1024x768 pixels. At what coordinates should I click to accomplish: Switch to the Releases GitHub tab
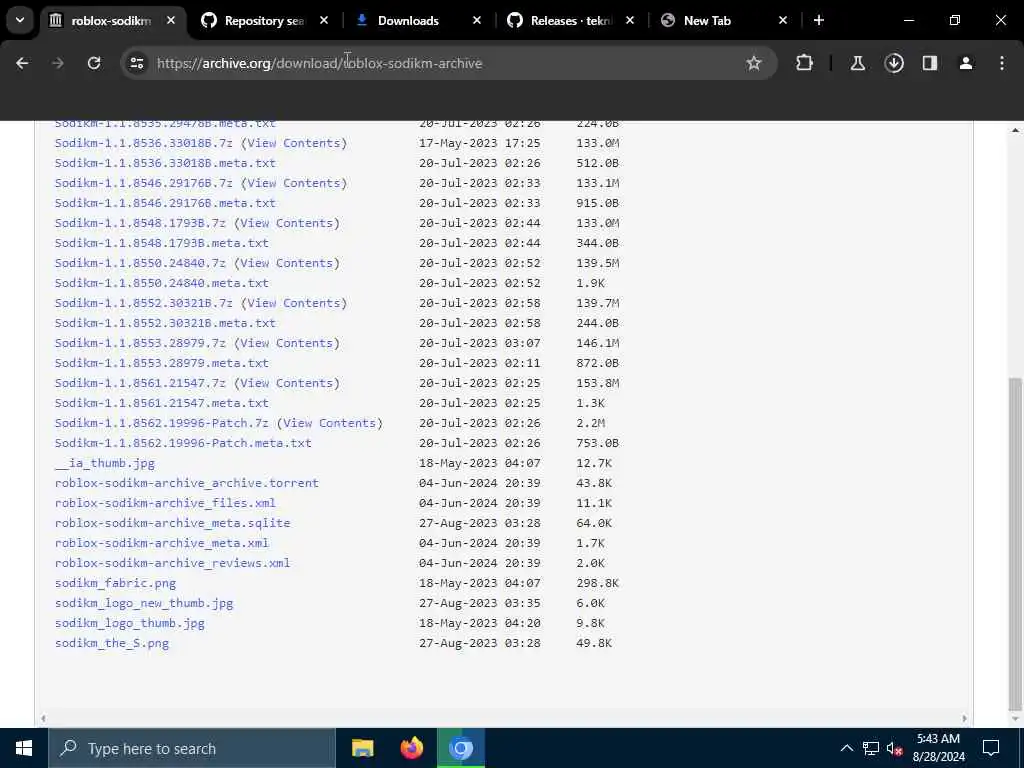tap(571, 21)
